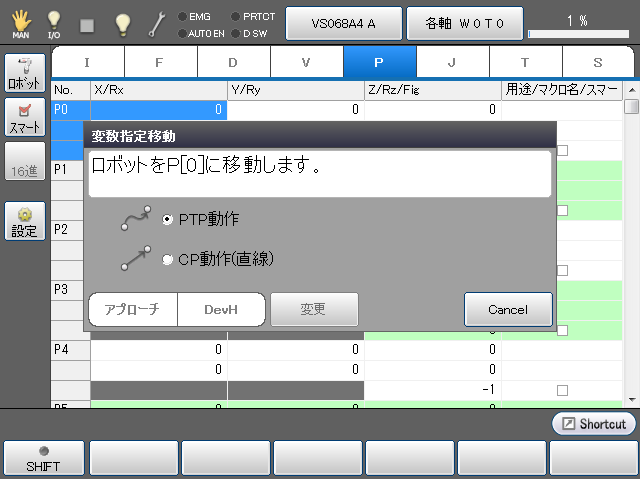Image resolution: width=640 pixels, height=479 pixels.
Task: Switch to the V variable tab
Action: (x=306, y=62)
